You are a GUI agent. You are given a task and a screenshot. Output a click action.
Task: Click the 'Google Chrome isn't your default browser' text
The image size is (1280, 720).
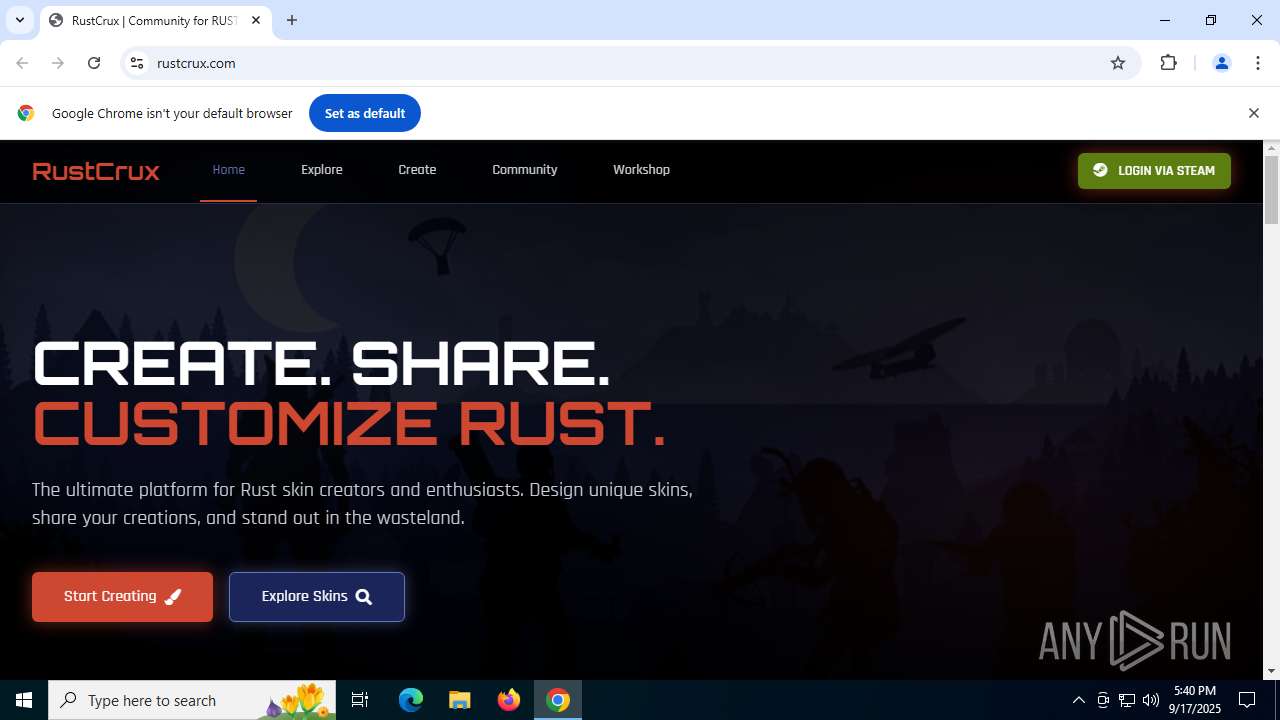click(x=172, y=113)
